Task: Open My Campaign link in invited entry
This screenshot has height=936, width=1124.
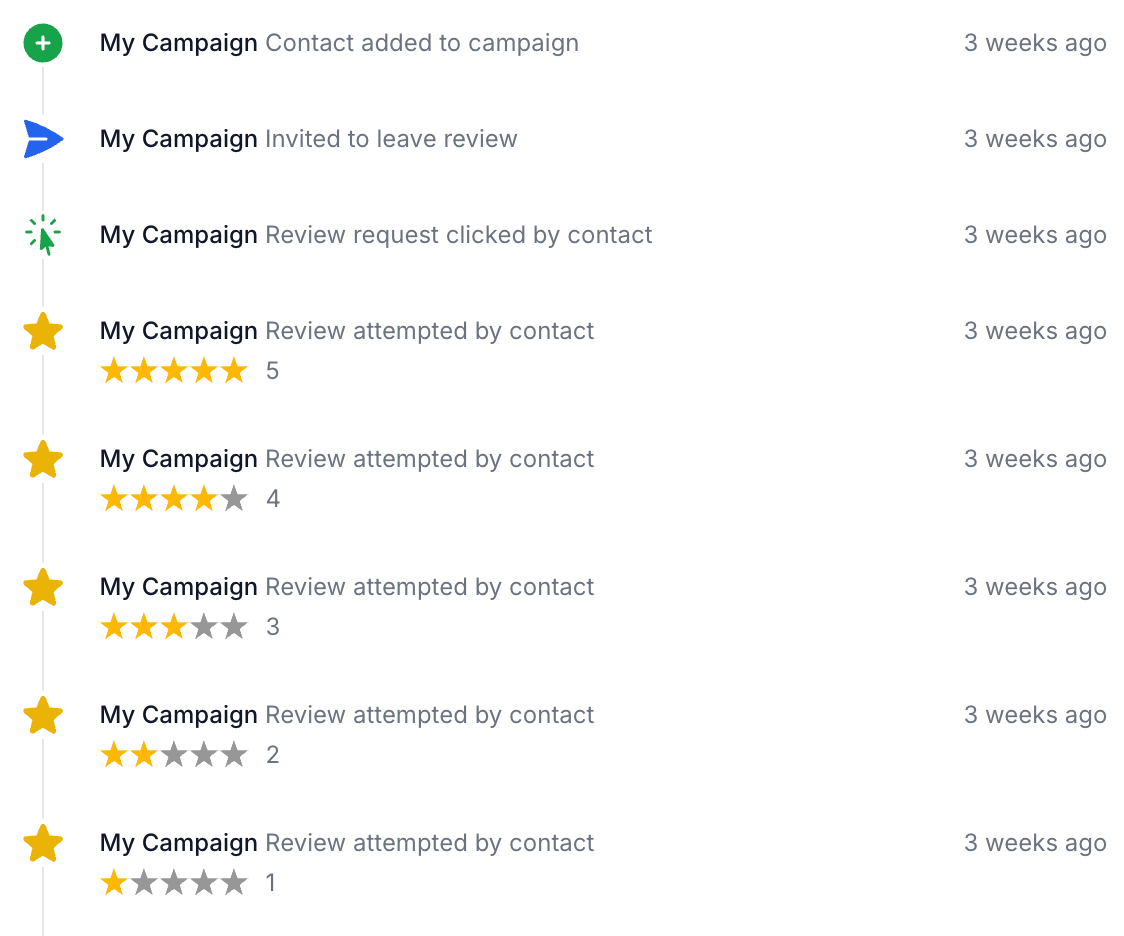Action: point(178,139)
